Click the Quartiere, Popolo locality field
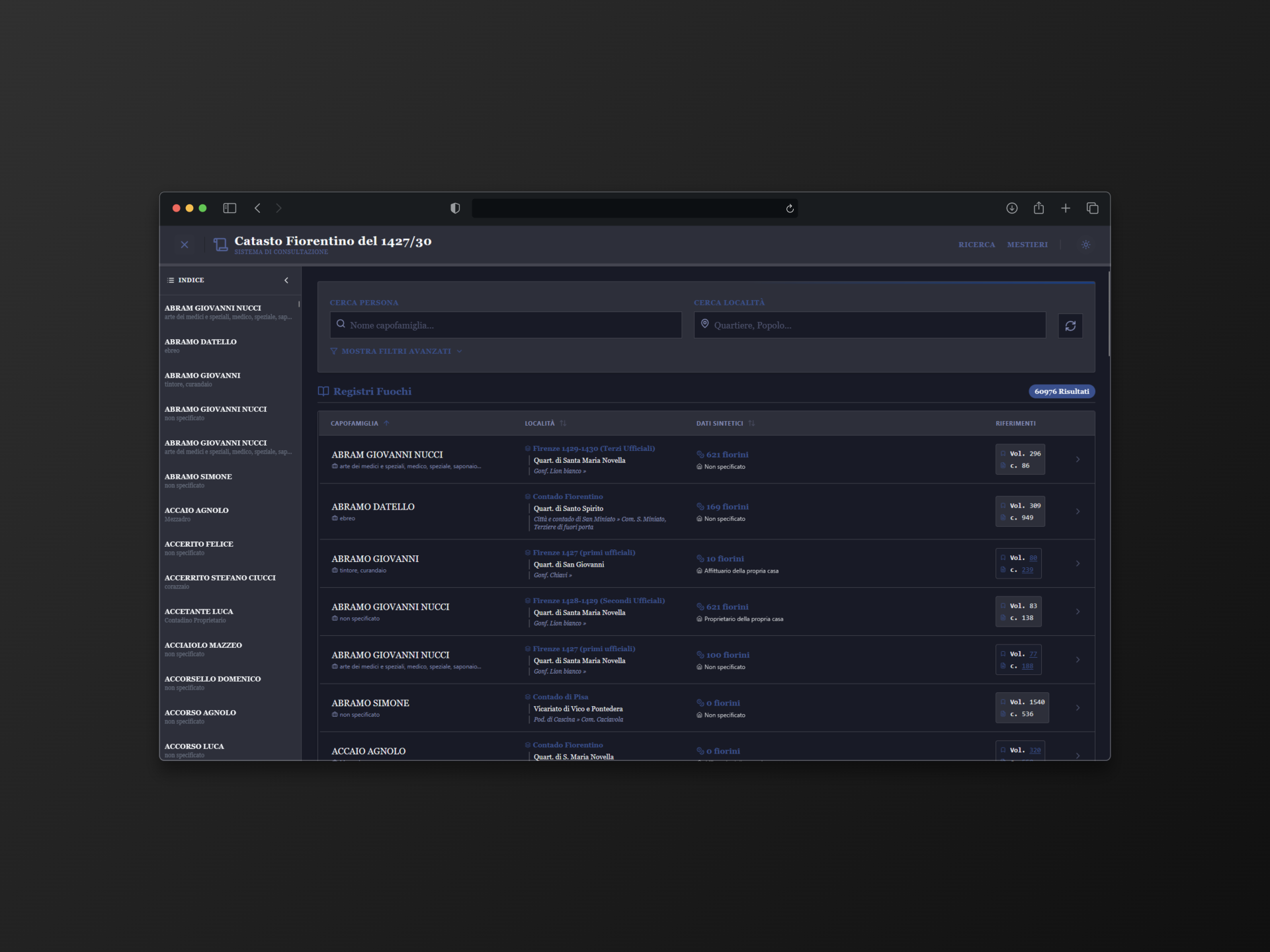This screenshot has height=952, width=1270. [870, 325]
